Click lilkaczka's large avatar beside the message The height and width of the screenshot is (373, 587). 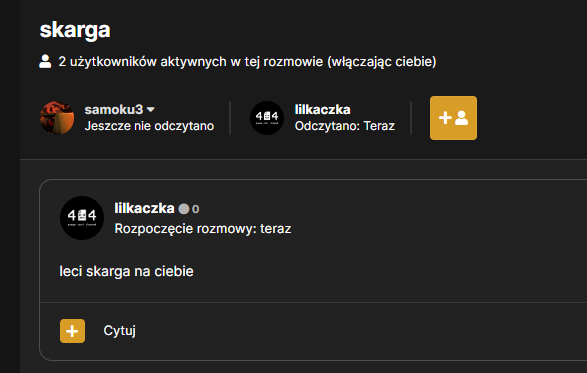(x=82, y=218)
